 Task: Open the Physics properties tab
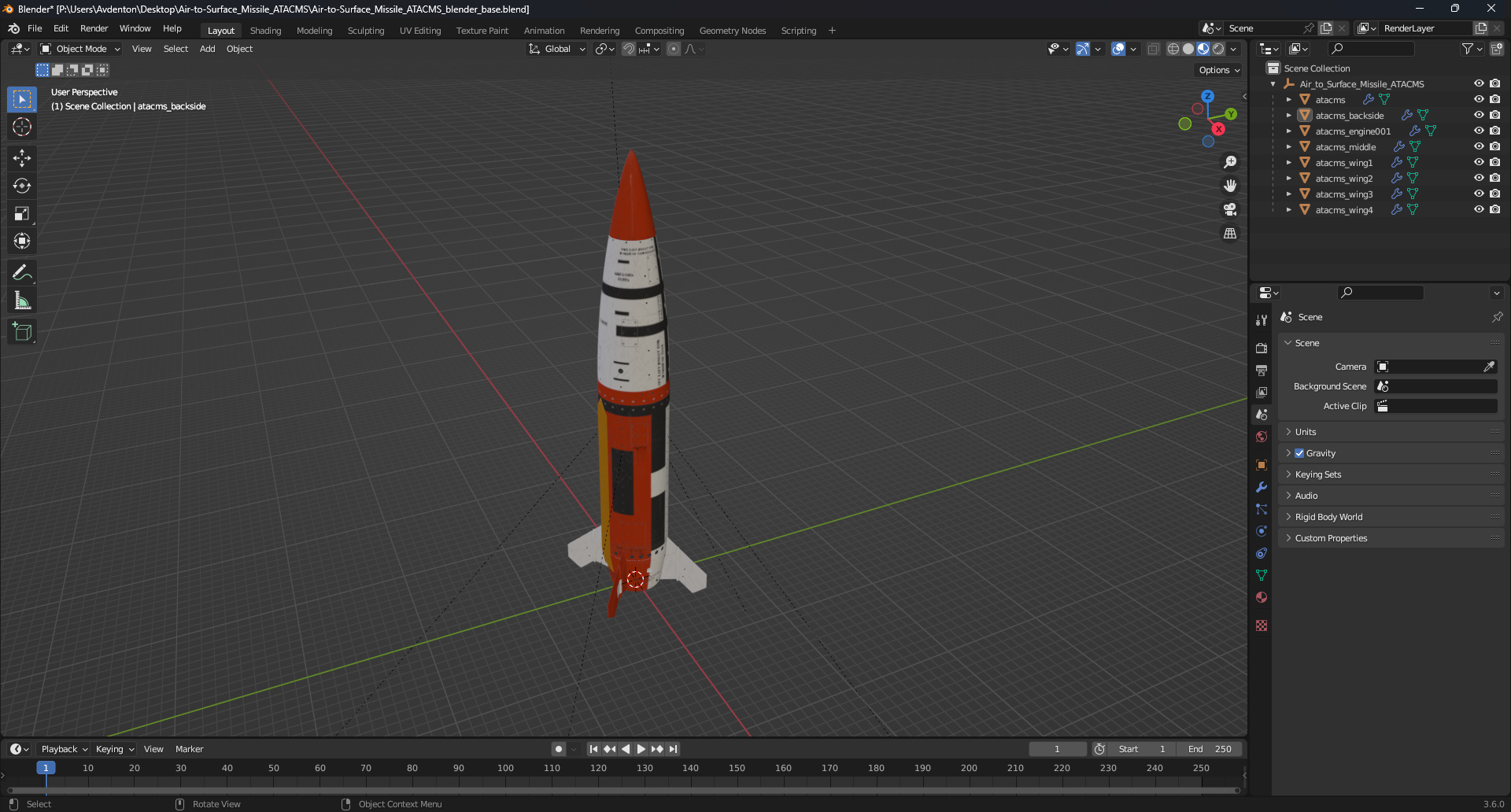tap(1262, 531)
